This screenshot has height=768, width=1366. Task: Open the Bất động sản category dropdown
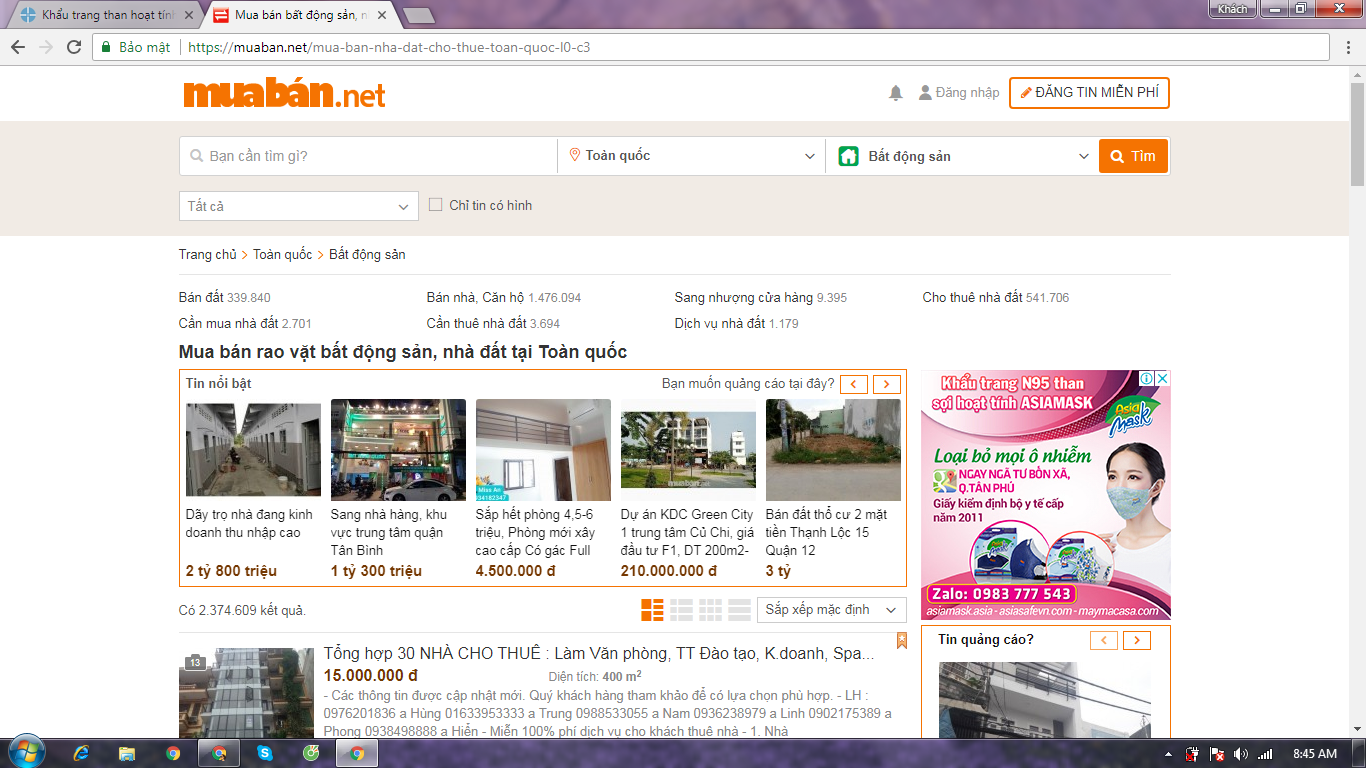coord(962,156)
